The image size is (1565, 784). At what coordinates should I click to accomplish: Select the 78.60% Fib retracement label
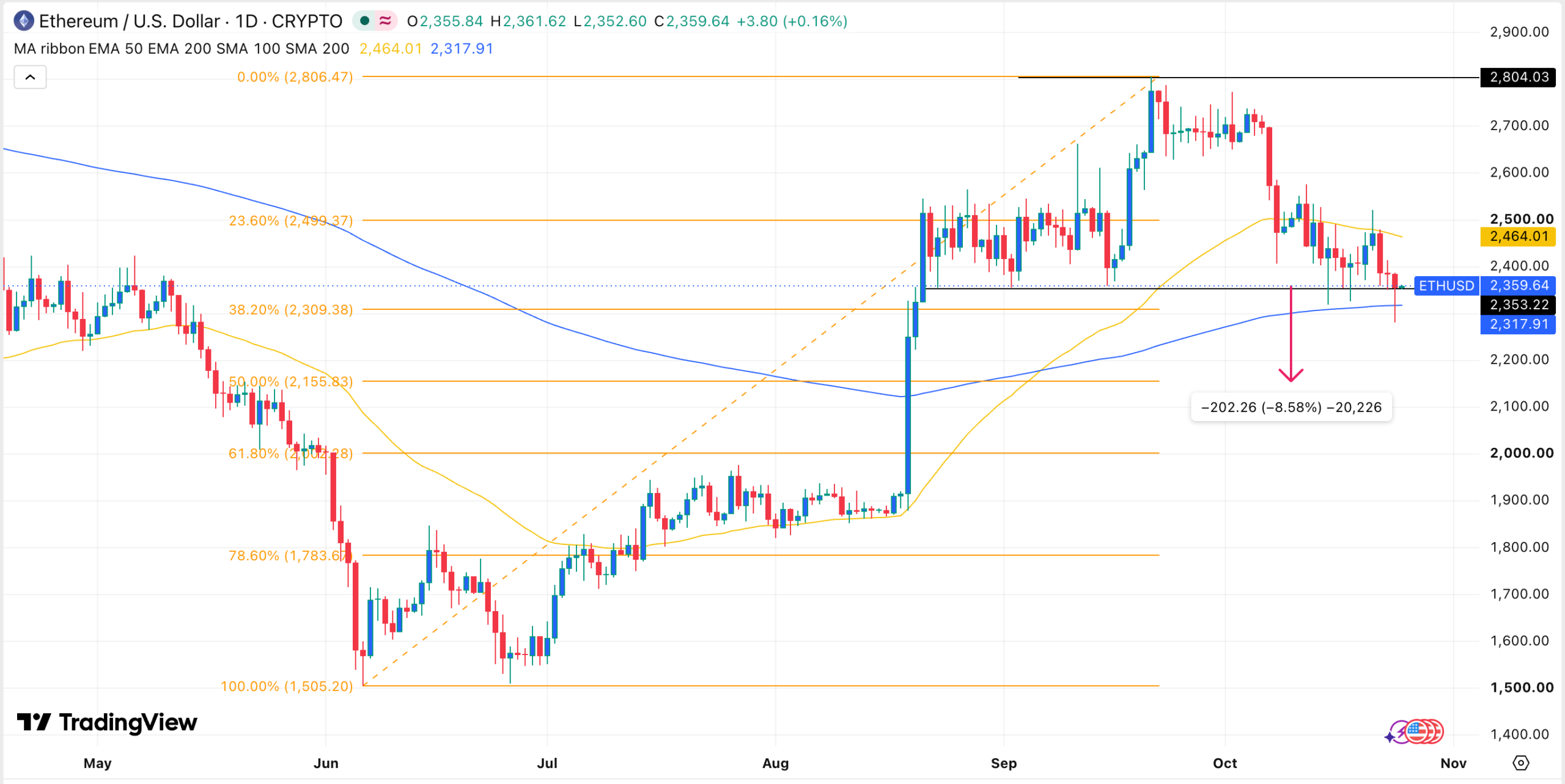pyautogui.click(x=290, y=555)
